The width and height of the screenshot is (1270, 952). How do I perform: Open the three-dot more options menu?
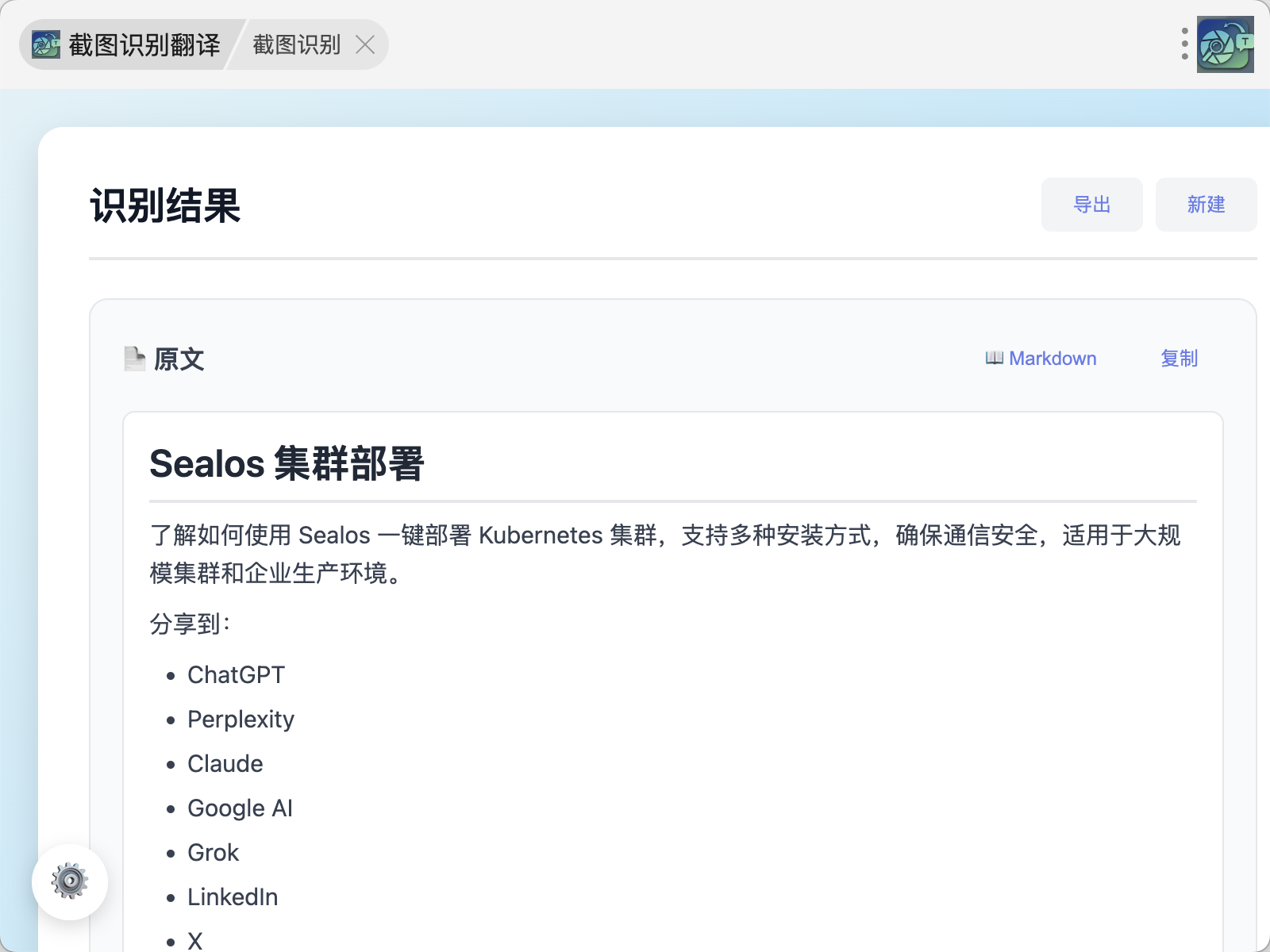(x=1184, y=44)
